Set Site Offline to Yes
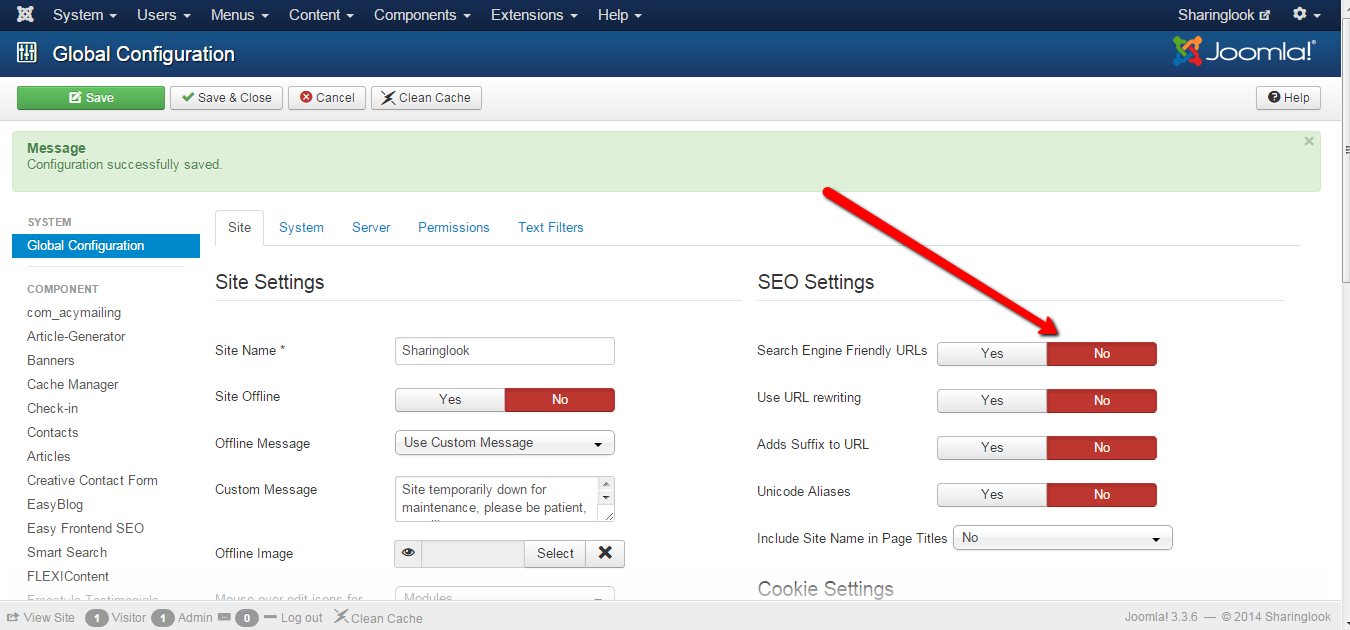Viewport: 1350px width, 630px height. point(450,400)
